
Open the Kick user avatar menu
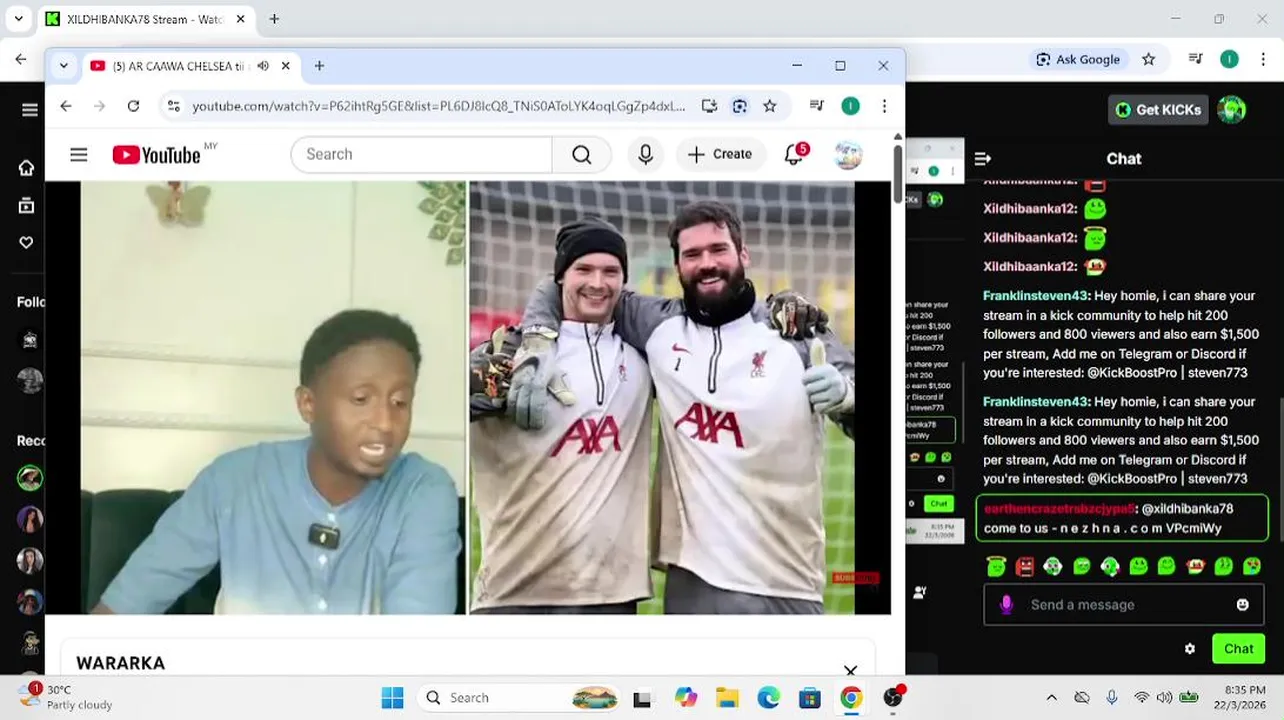(x=1232, y=110)
